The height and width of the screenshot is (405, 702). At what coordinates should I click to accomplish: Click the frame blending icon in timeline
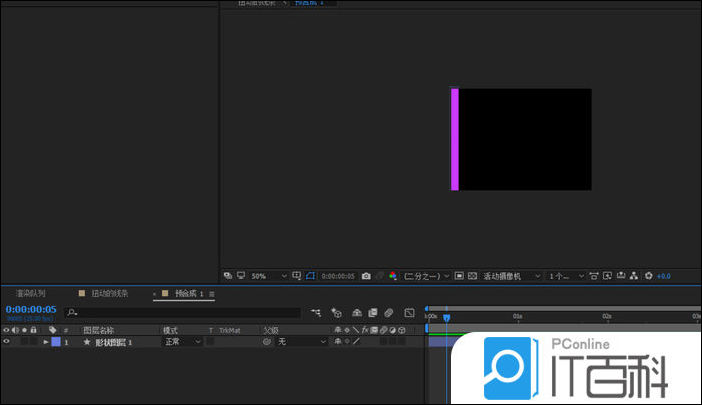[372, 312]
